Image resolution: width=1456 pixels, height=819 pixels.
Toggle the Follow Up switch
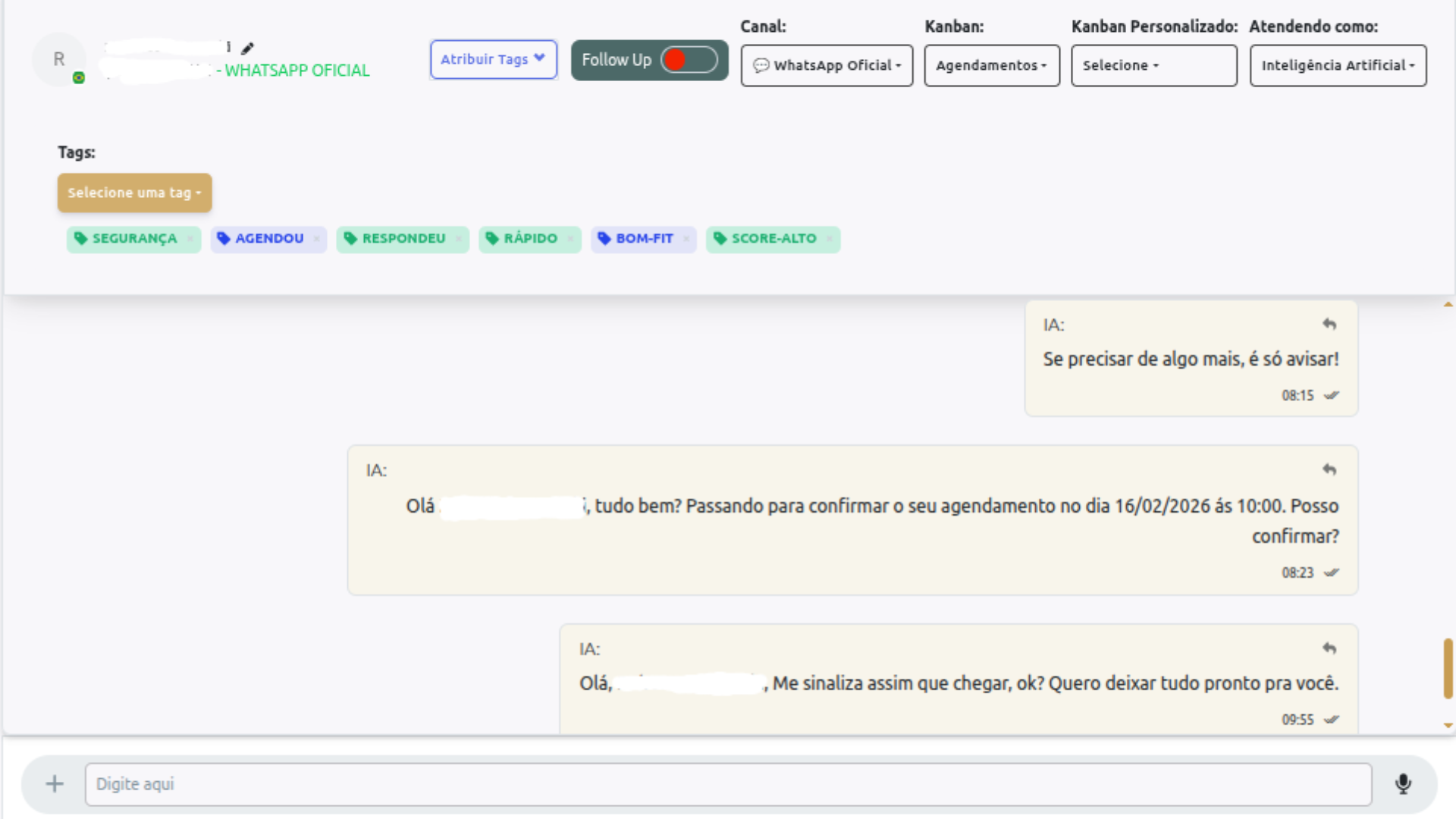[x=688, y=60]
